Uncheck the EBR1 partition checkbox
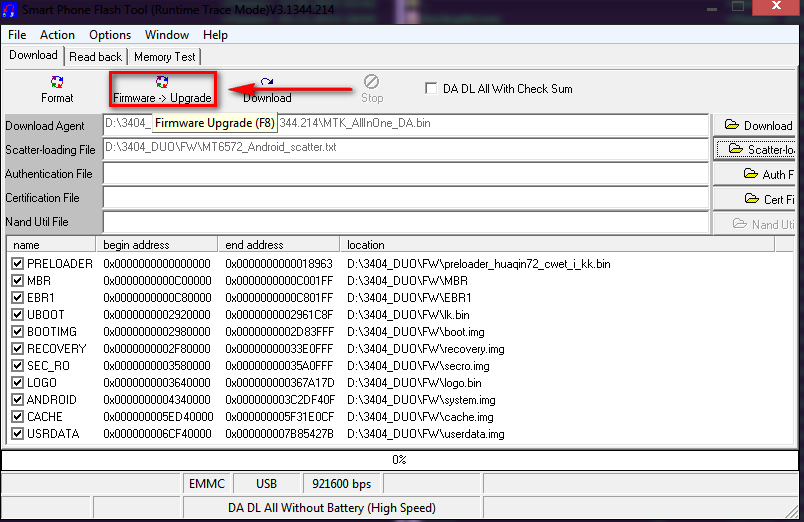This screenshot has width=804, height=522. [17, 297]
